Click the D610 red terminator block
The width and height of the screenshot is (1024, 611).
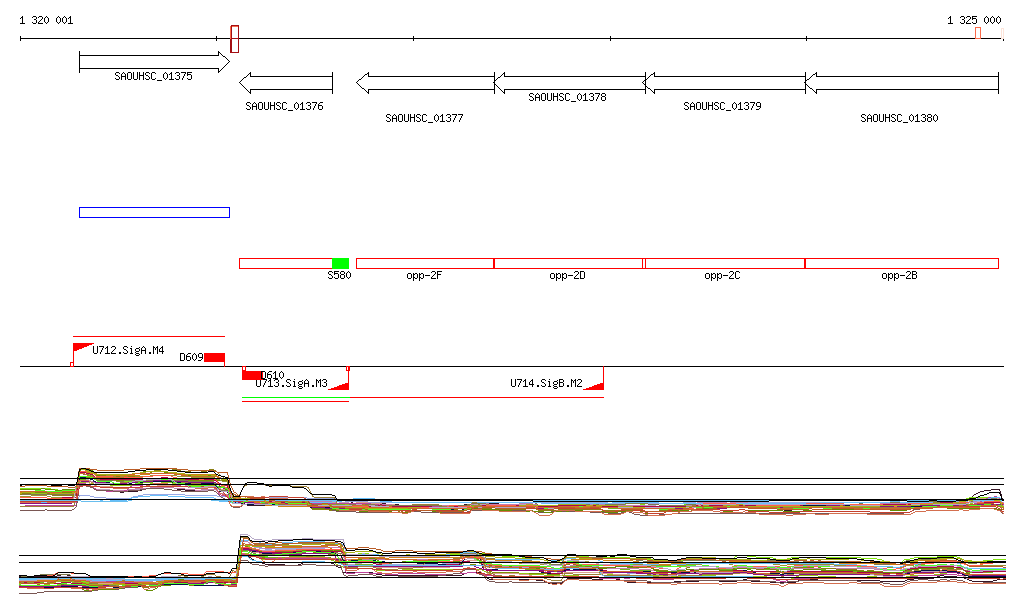(253, 375)
